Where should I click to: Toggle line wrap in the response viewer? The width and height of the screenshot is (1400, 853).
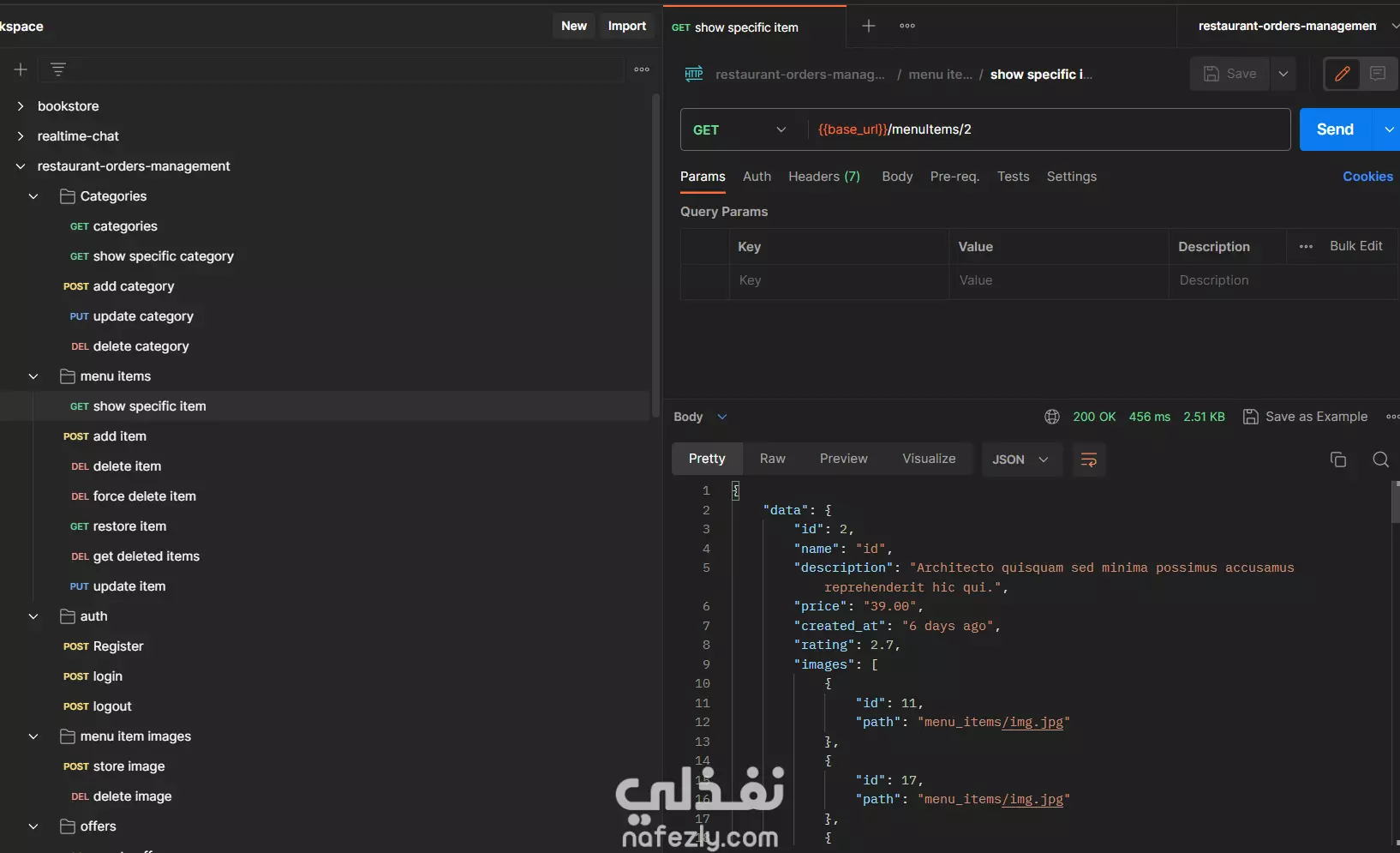pyautogui.click(x=1089, y=460)
